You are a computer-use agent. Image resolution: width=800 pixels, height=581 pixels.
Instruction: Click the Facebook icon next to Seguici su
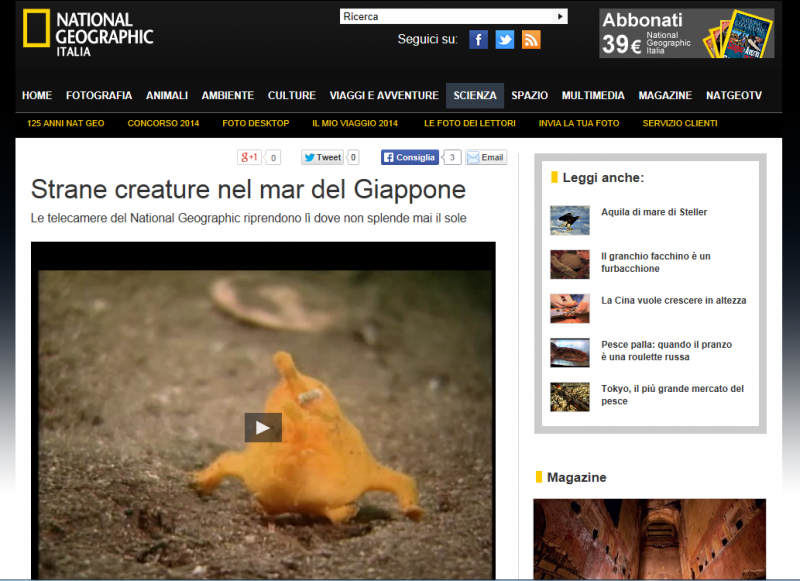478,40
